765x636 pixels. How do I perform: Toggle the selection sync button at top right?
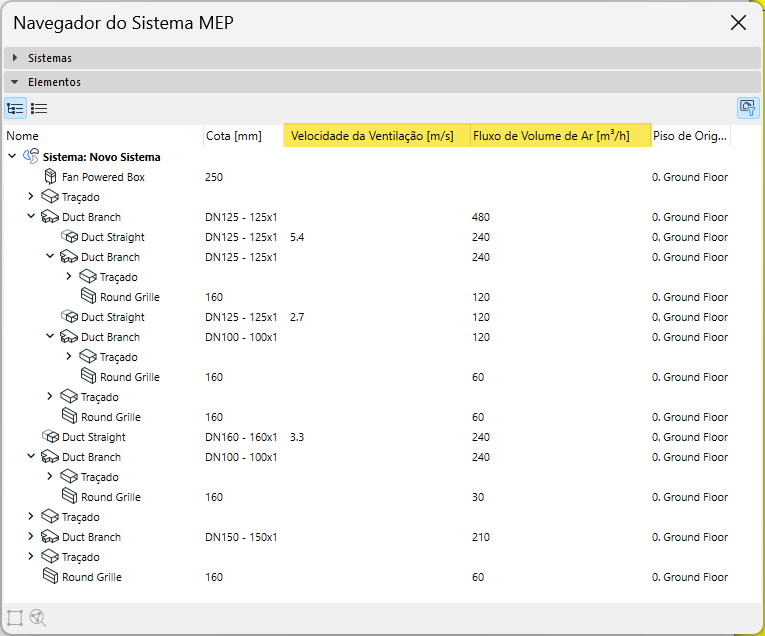pos(747,108)
